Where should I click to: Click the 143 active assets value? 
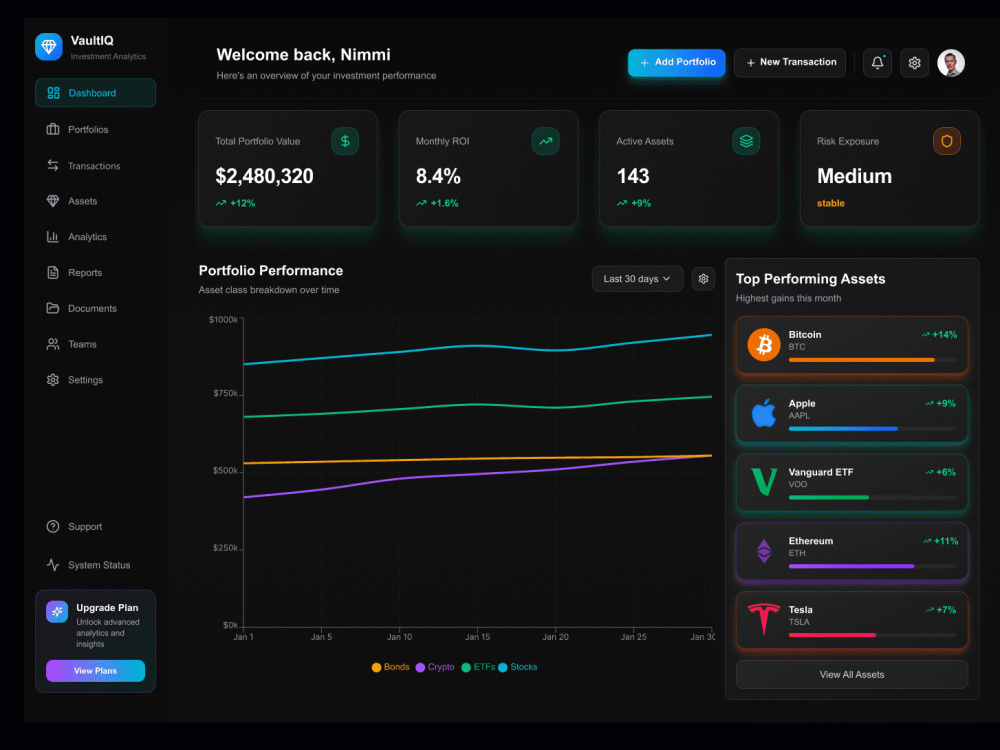(633, 176)
